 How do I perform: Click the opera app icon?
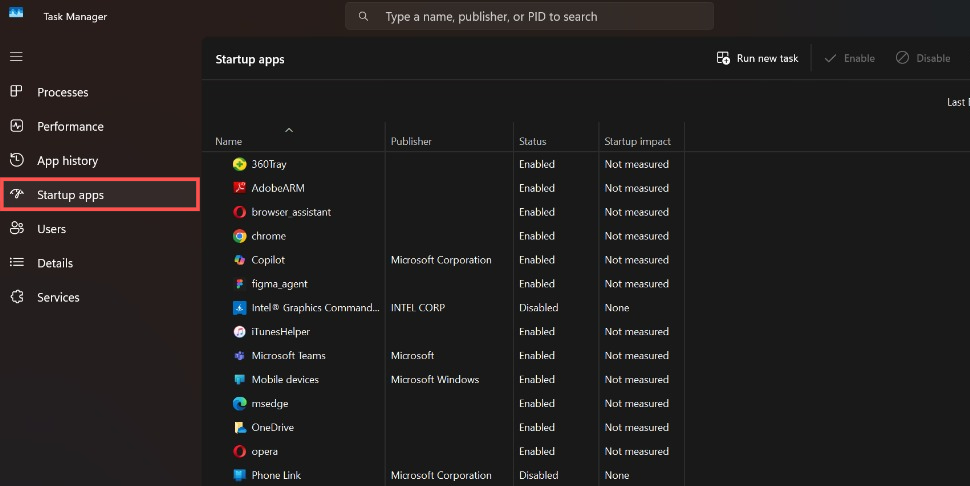pos(239,451)
